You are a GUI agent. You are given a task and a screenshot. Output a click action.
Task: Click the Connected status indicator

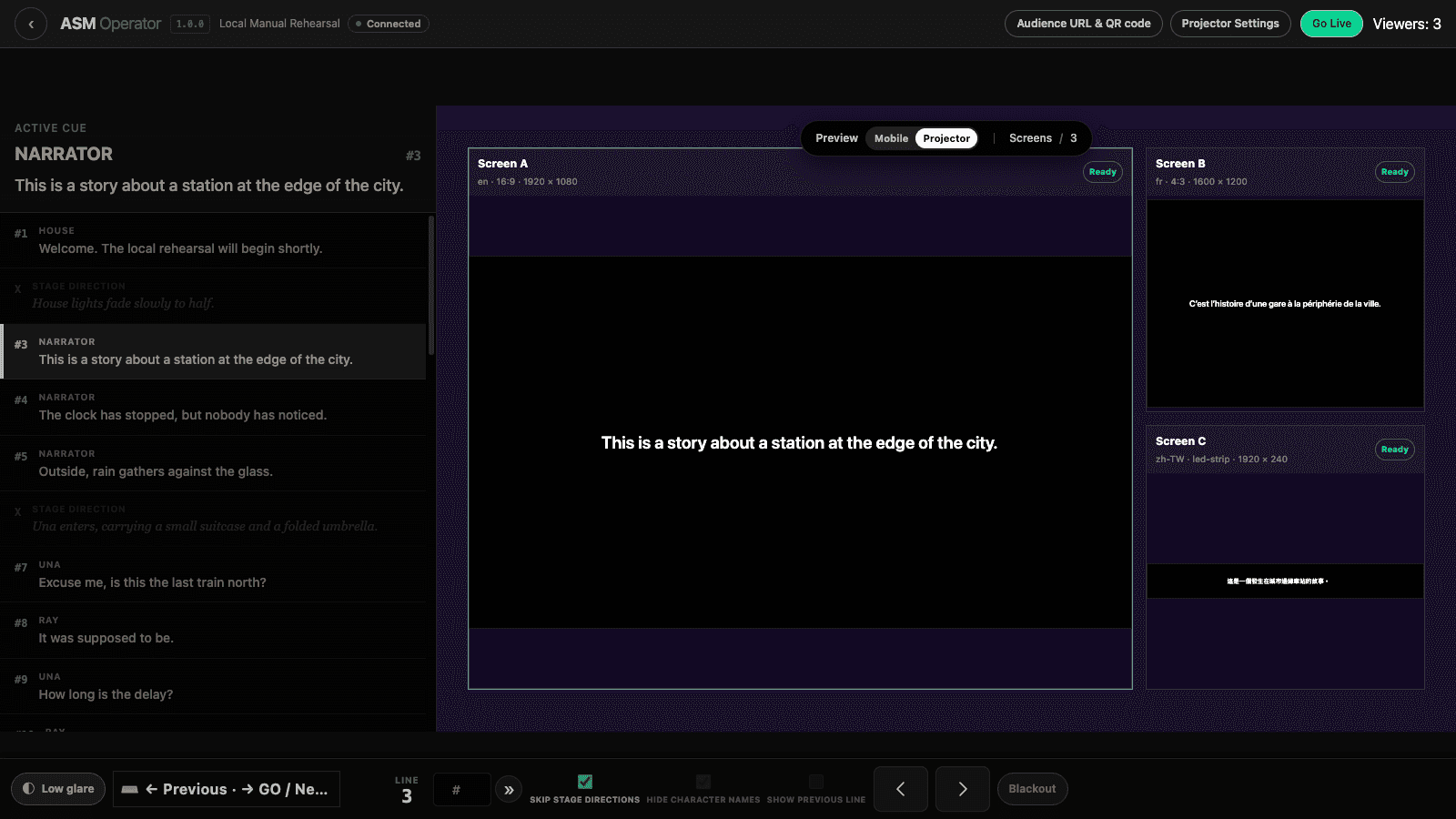click(389, 24)
